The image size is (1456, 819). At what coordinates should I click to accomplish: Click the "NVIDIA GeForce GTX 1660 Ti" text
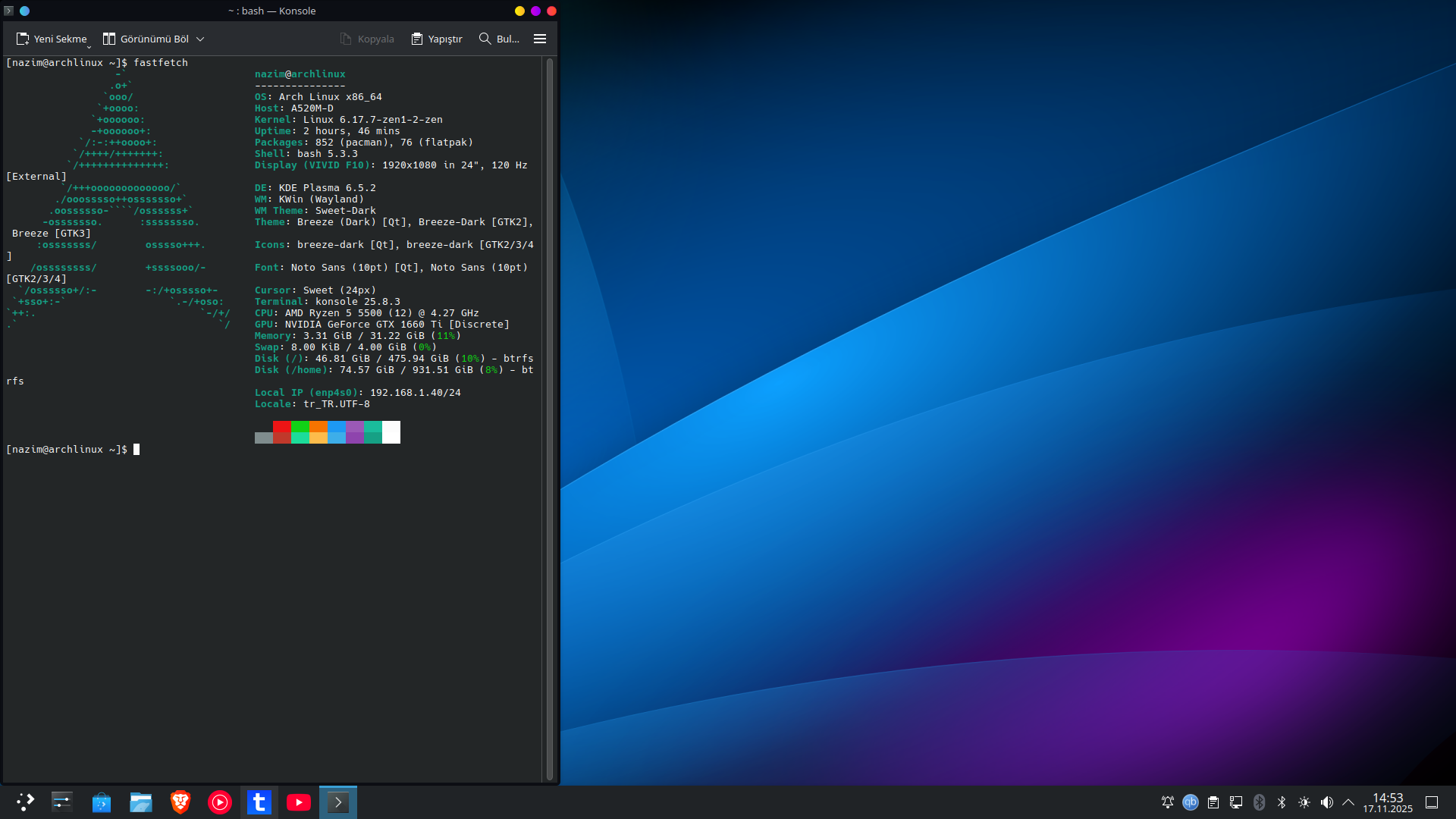(x=364, y=325)
